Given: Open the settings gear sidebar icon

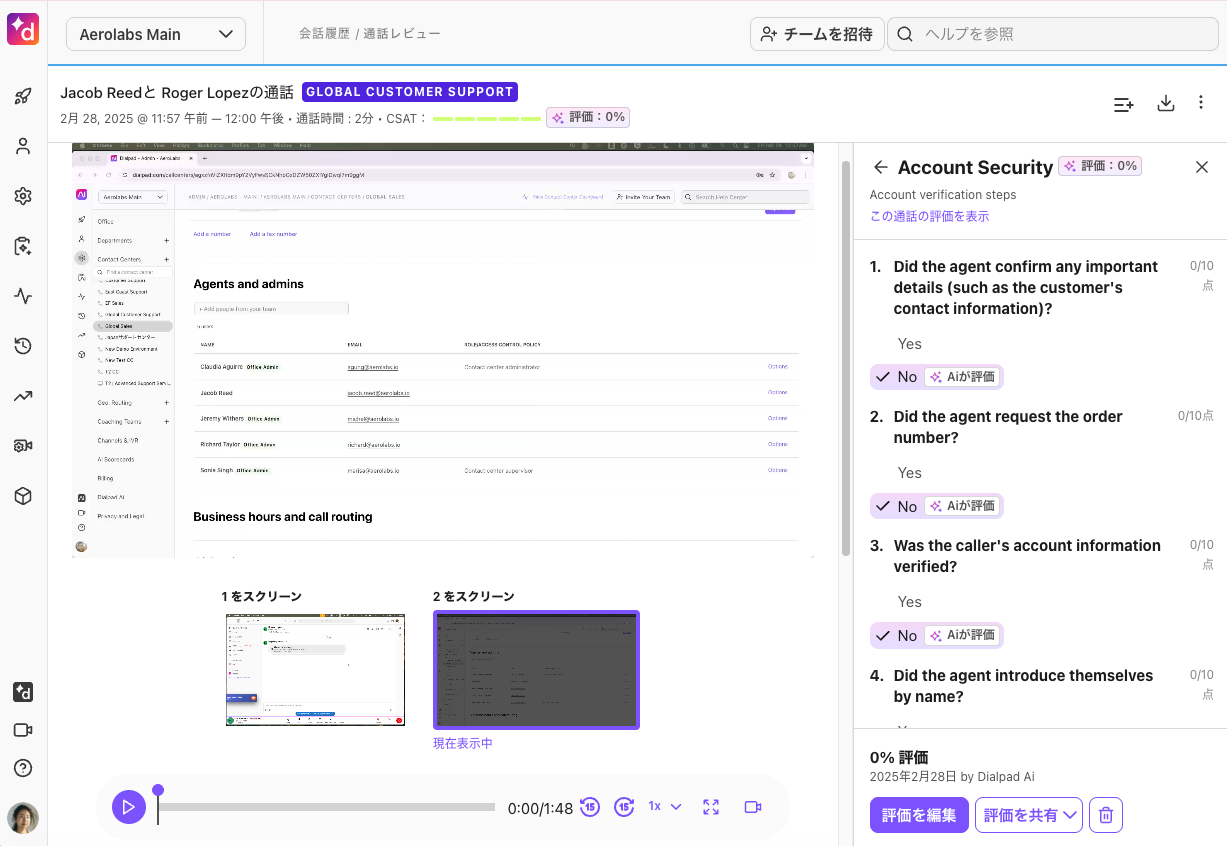Looking at the screenshot, I should click(23, 196).
